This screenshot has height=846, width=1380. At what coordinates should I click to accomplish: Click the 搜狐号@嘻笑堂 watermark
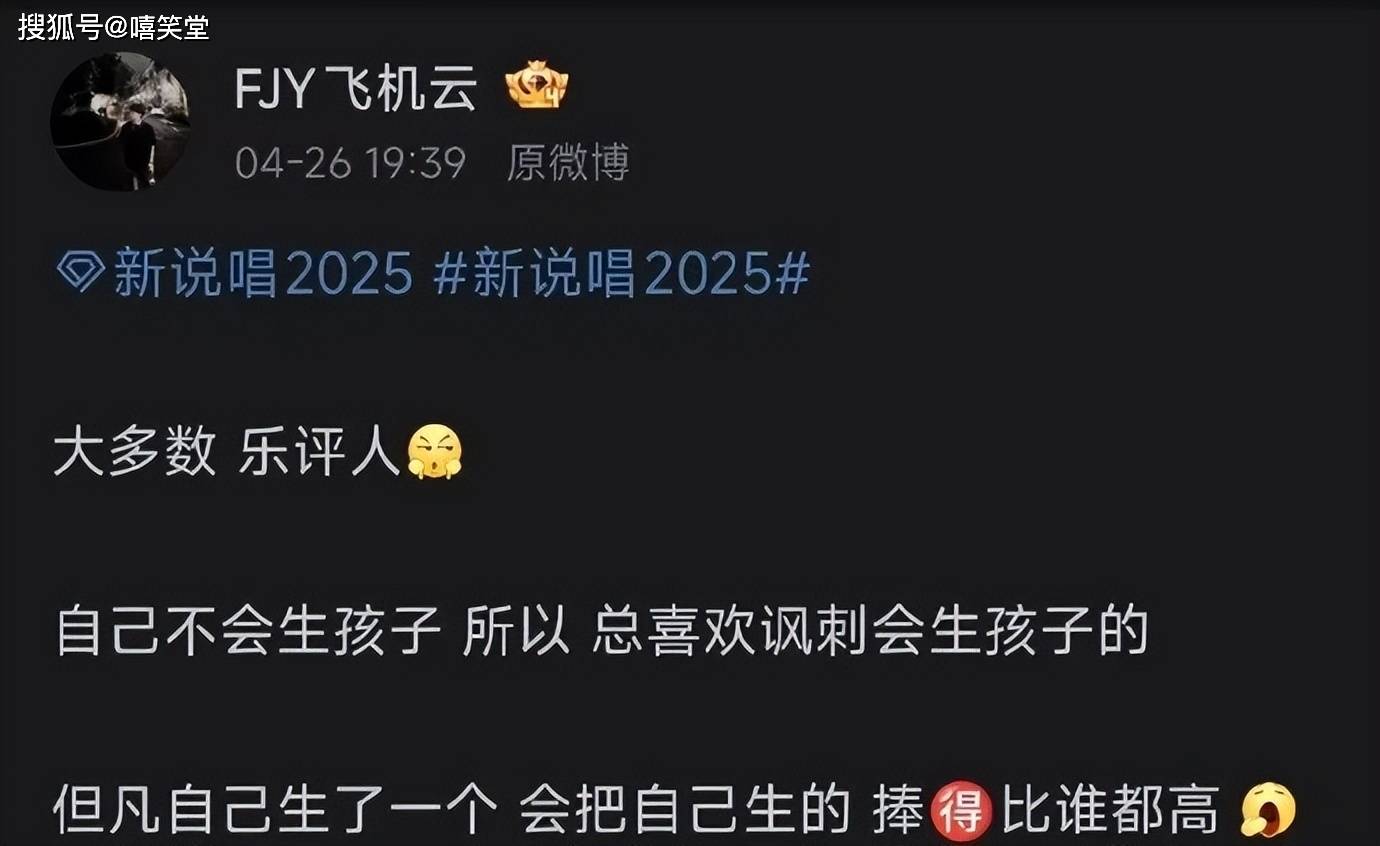coord(113,26)
